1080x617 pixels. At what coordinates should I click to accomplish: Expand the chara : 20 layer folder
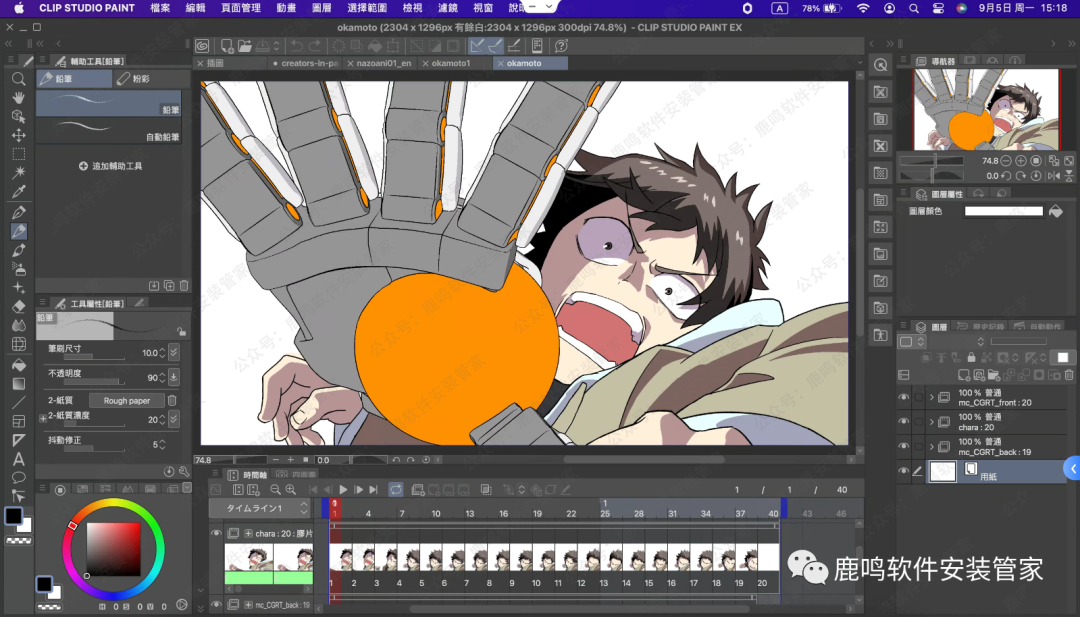tap(932, 422)
